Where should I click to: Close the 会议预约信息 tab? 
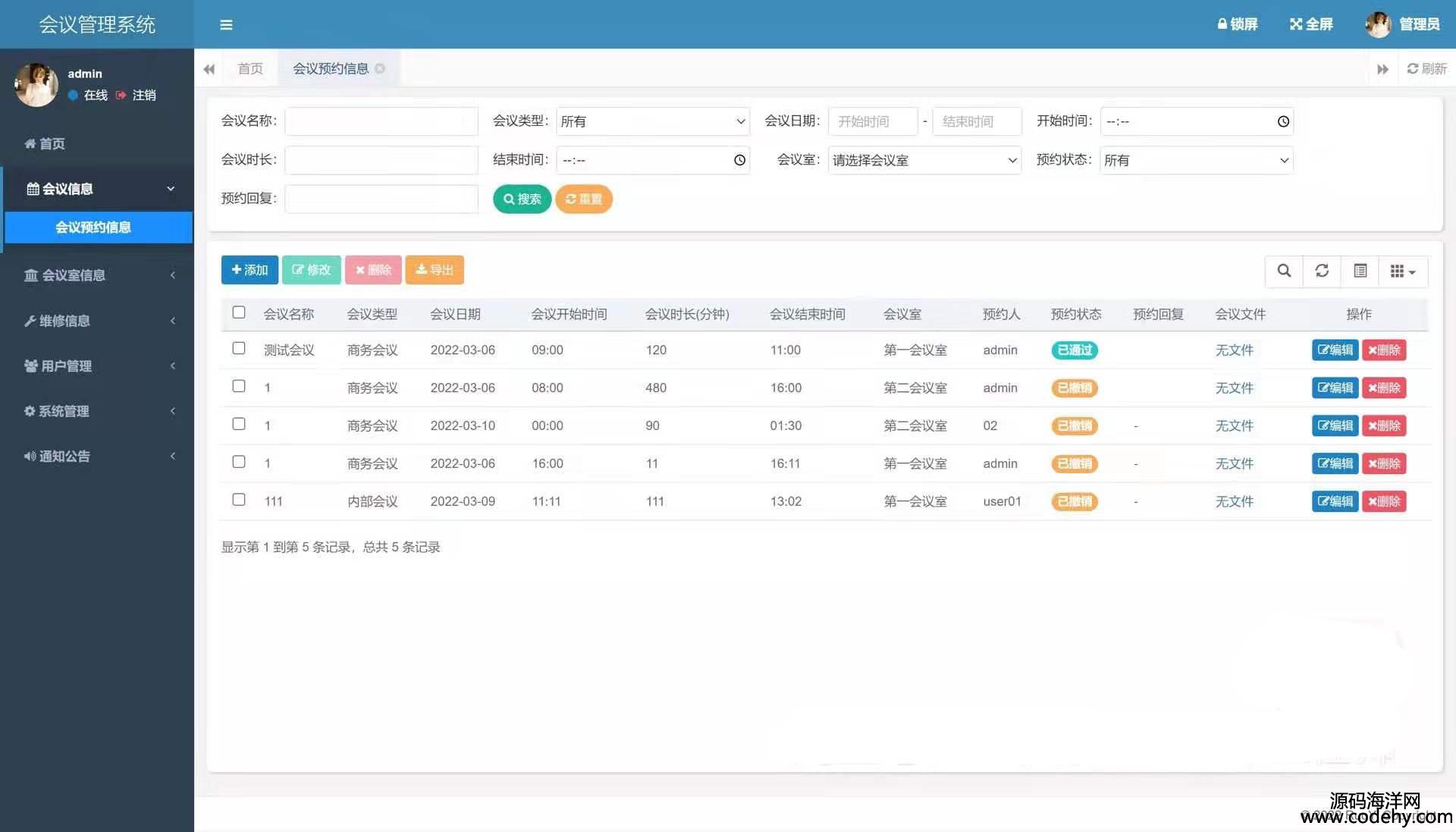pyautogui.click(x=380, y=68)
